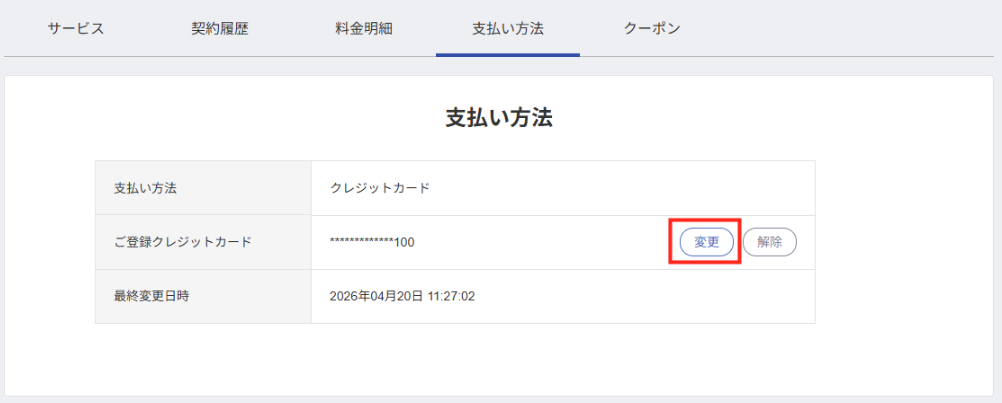Click the 解除 button to remove card
Image resolution: width=1002 pixels, height=403 pixels.
point(769,242)
